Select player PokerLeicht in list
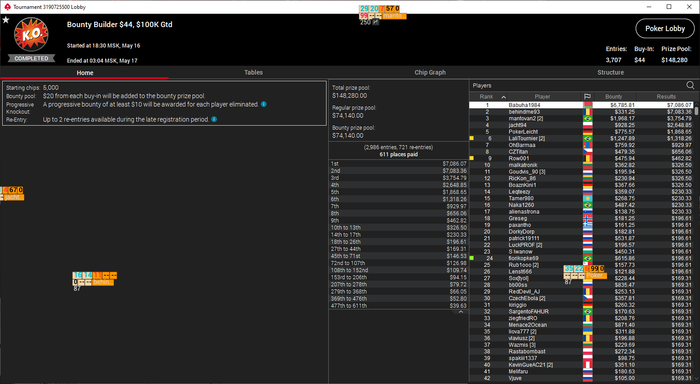This screenshot has height=384, width=700. [581, 132]
